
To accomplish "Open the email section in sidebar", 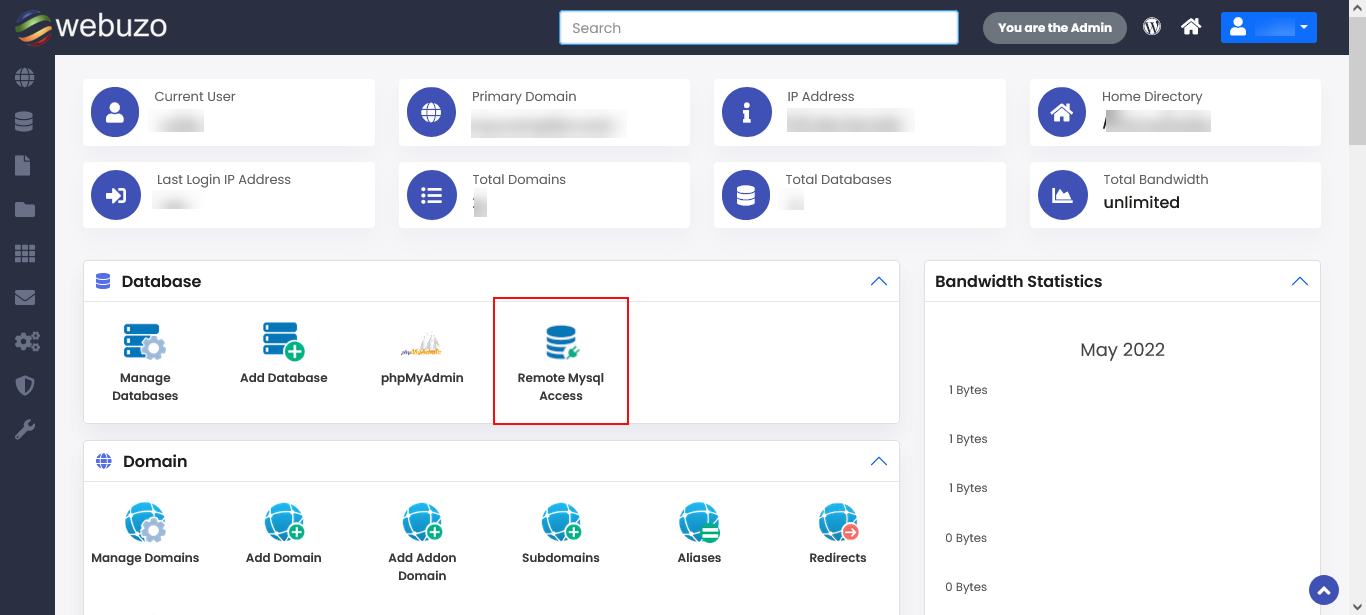I will click(x=25, y=298).
